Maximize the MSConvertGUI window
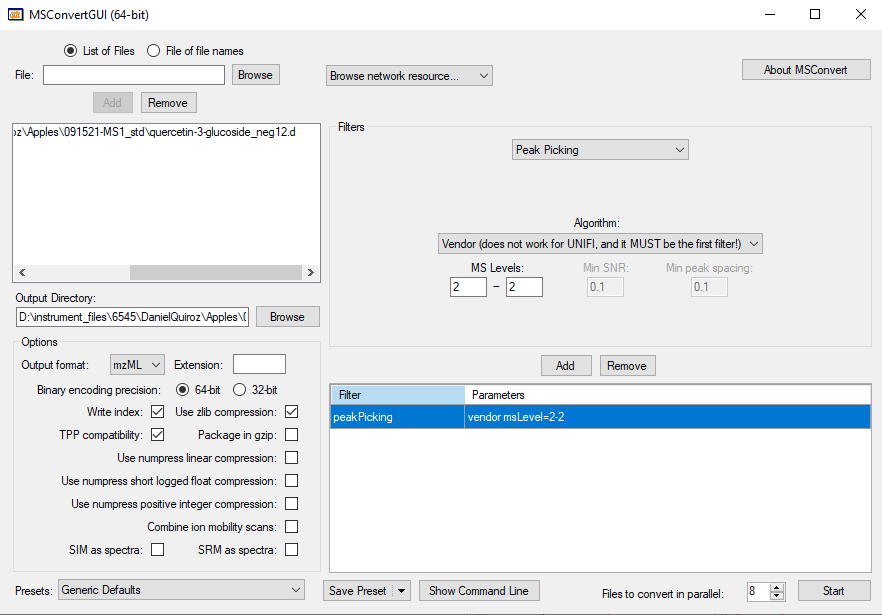 click(x=814, y=15)
